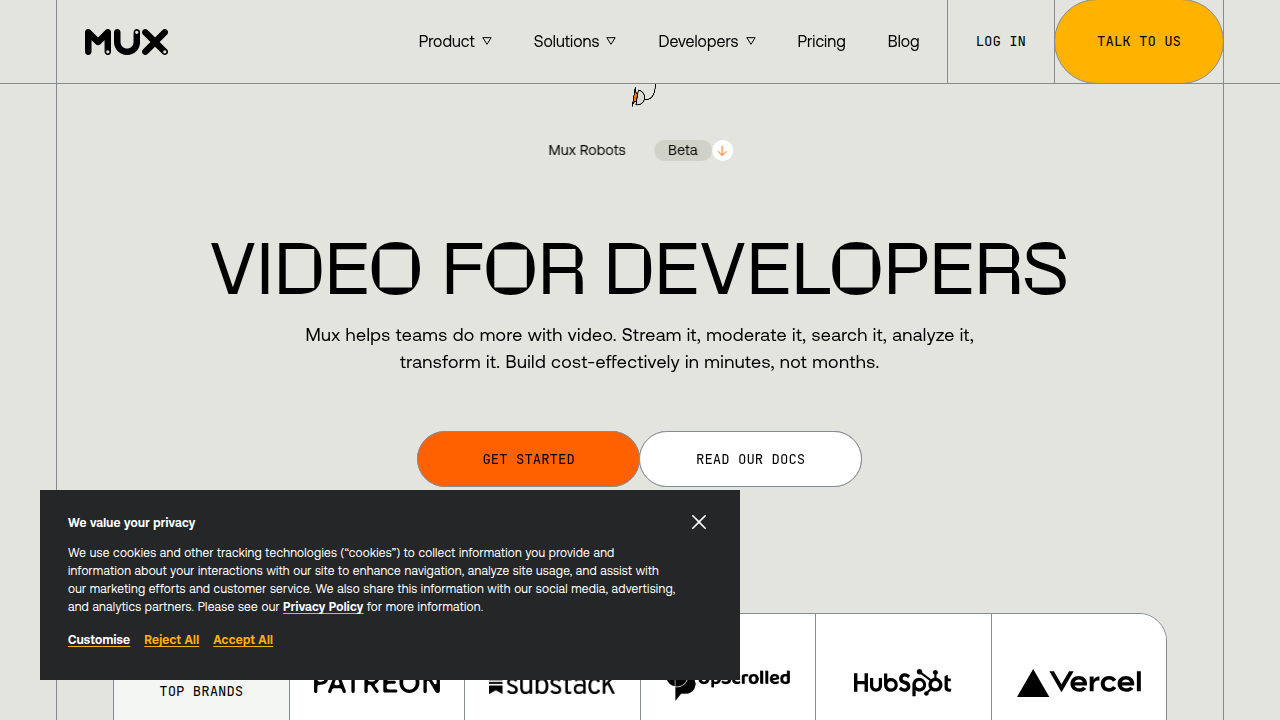
Task: Click the Vercel logo
Action: [x=1079, y=682]
